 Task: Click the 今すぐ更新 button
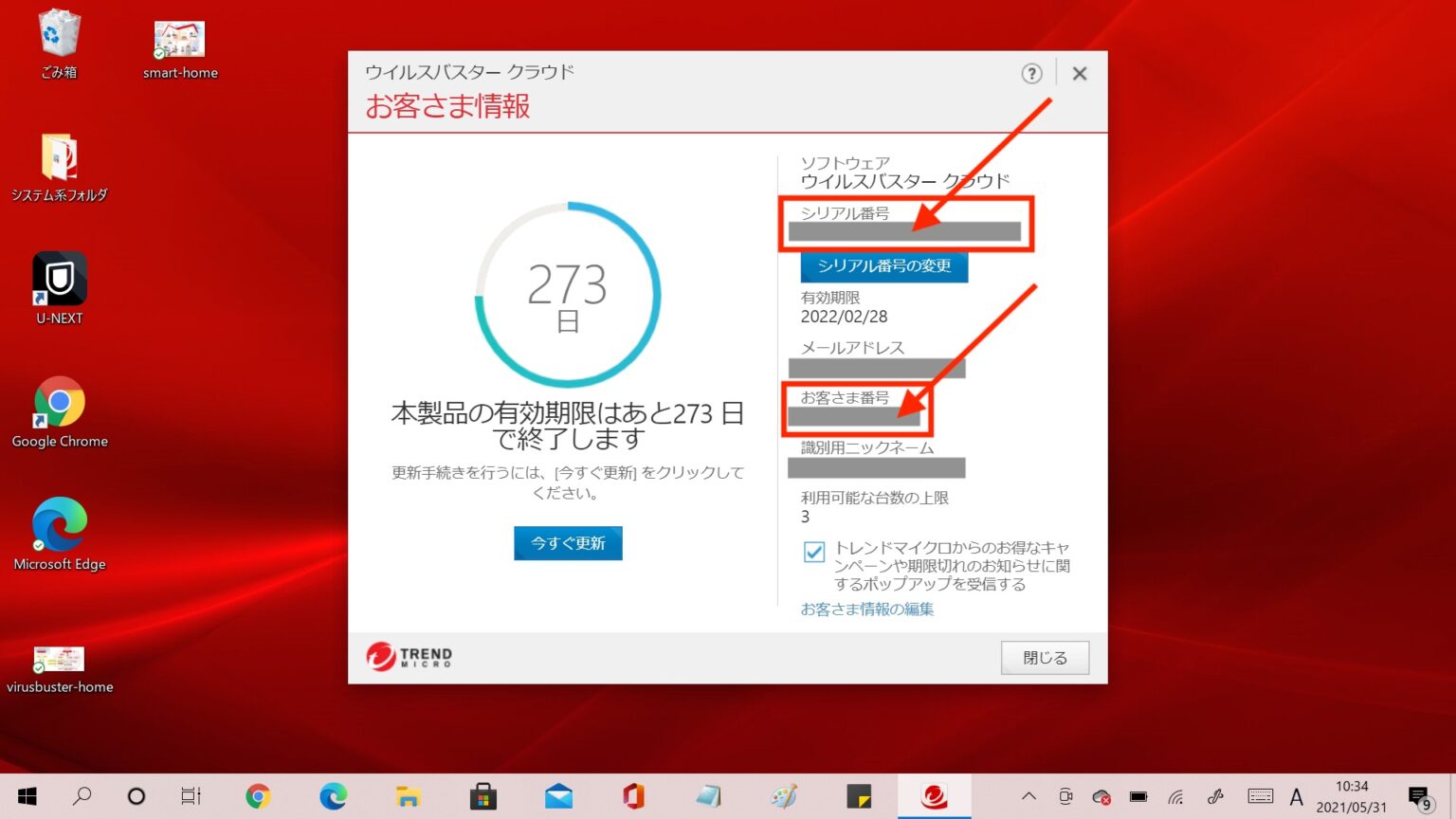[568, 543]
